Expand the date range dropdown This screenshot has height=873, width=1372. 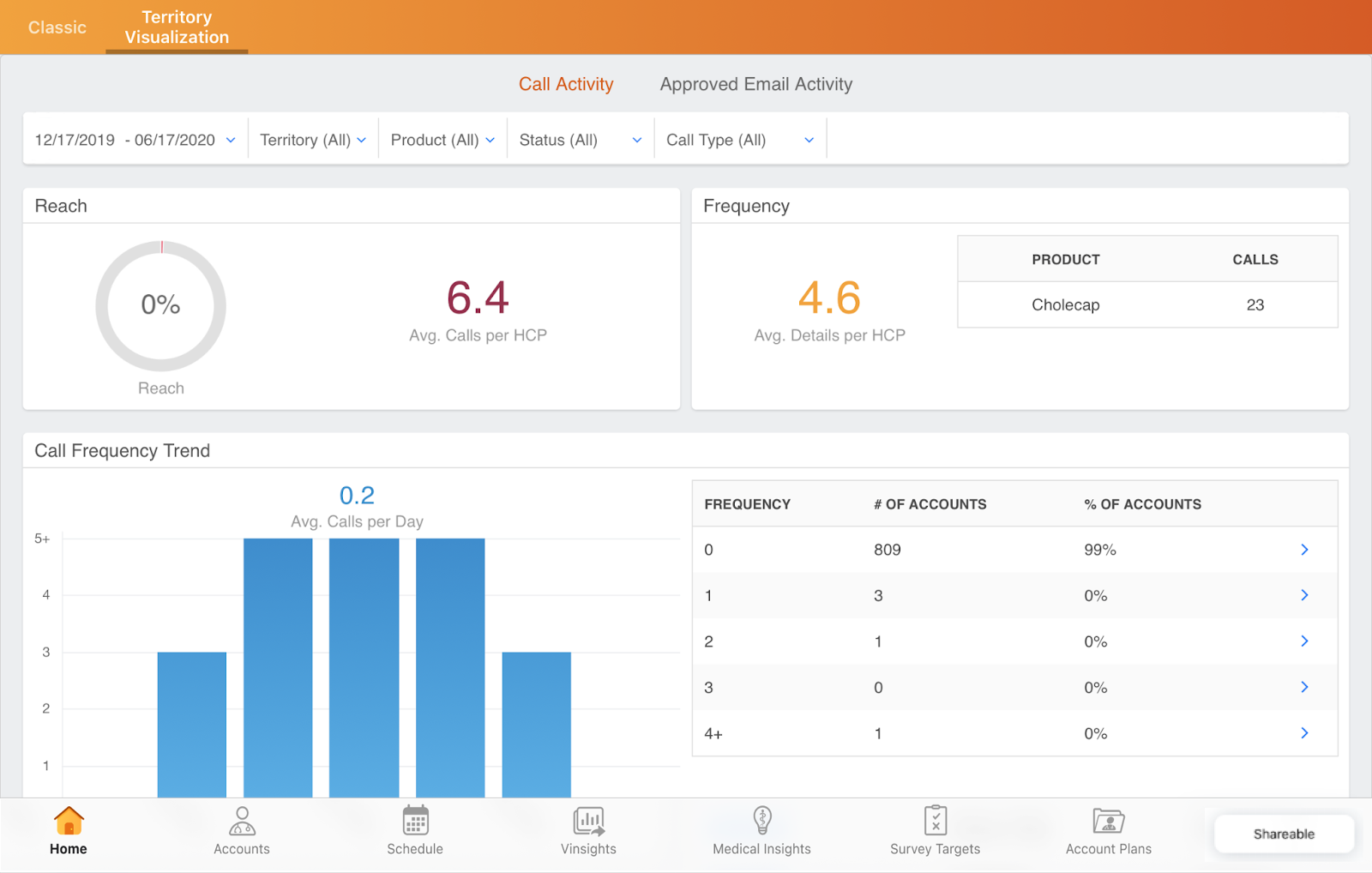135,140
